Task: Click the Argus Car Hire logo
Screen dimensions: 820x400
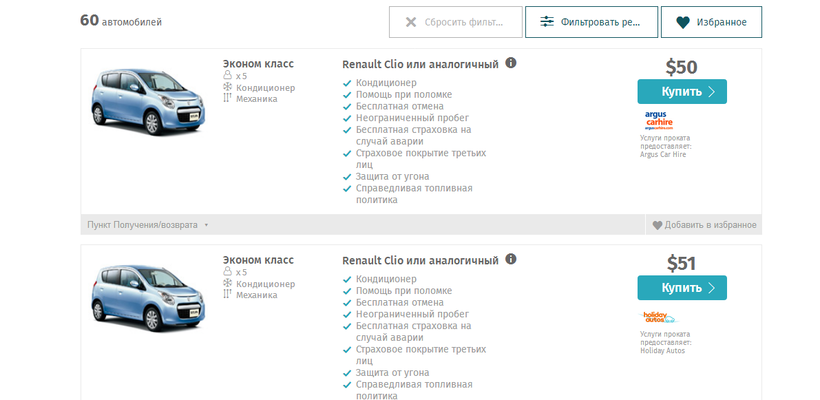Action: click(659, 121)
